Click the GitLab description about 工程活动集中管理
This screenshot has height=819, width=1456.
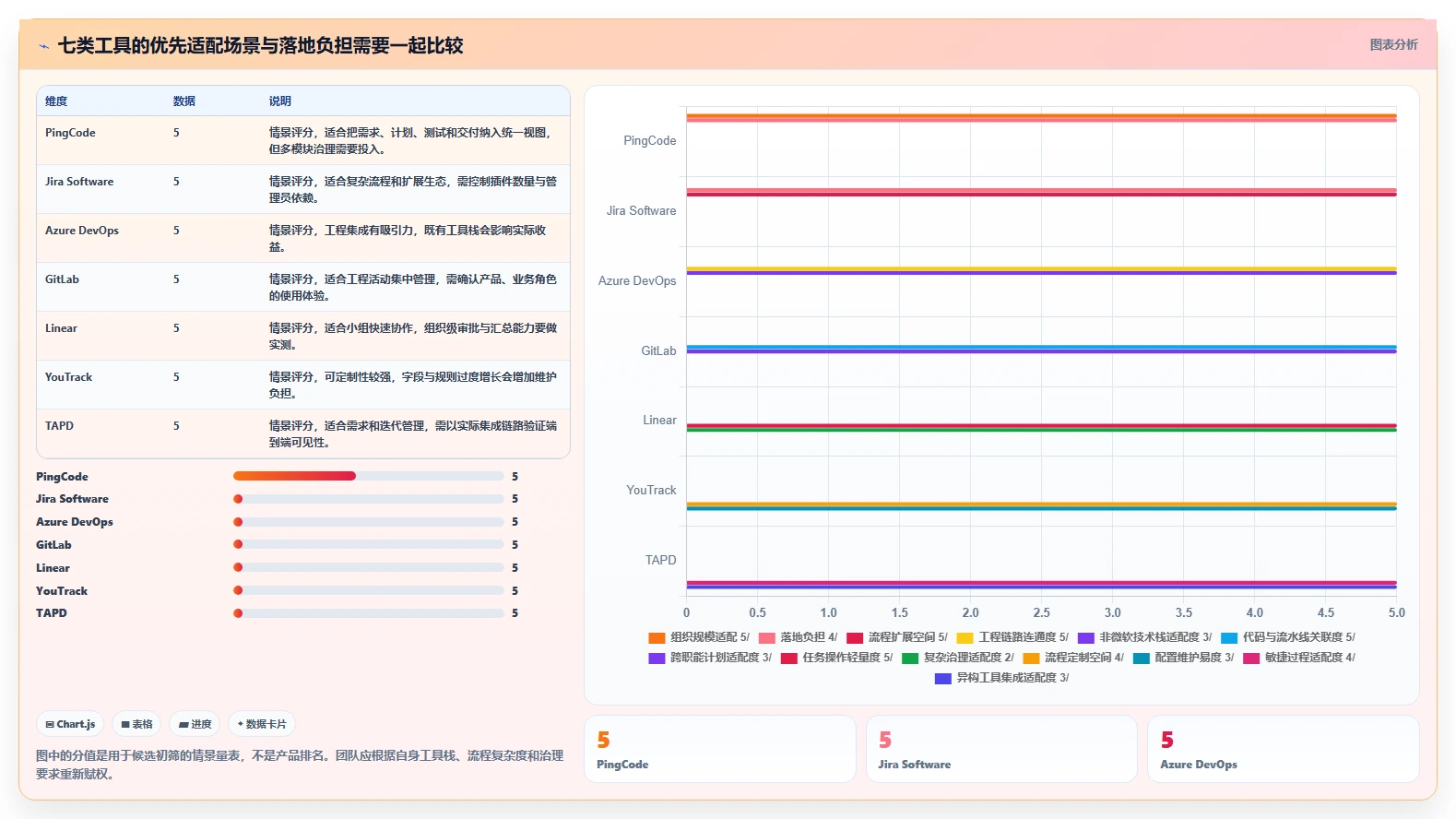(x=413, y=288)
